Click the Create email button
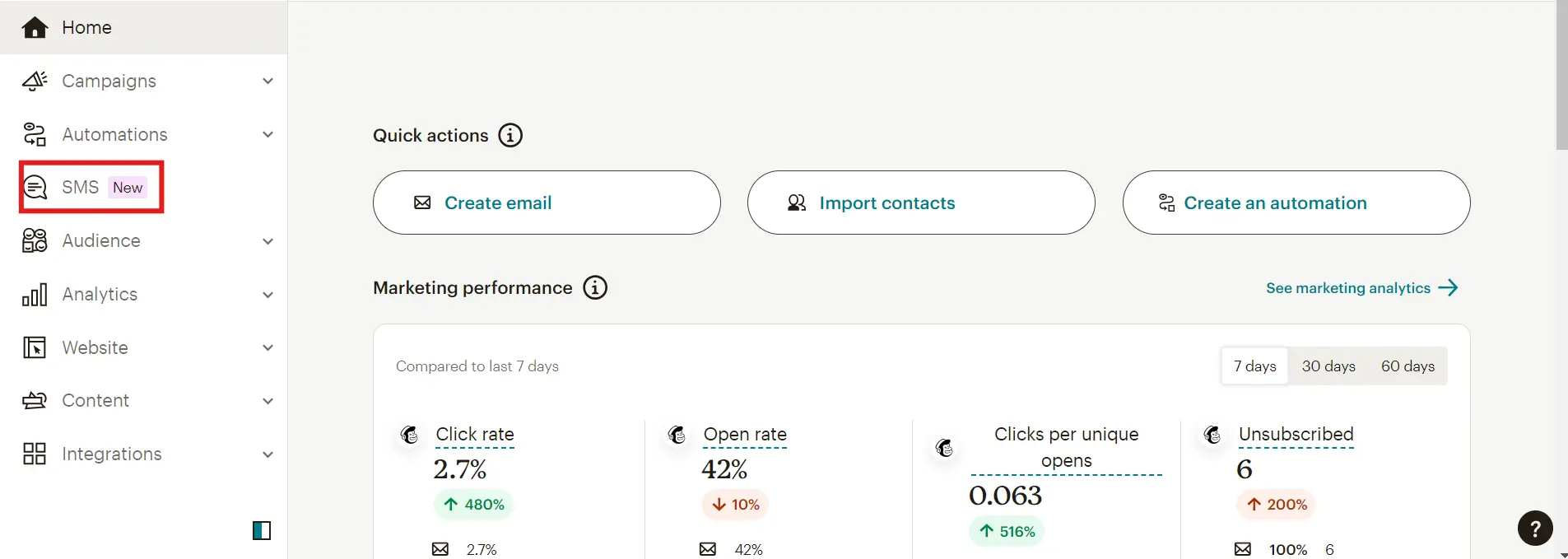 click(547, 203)
